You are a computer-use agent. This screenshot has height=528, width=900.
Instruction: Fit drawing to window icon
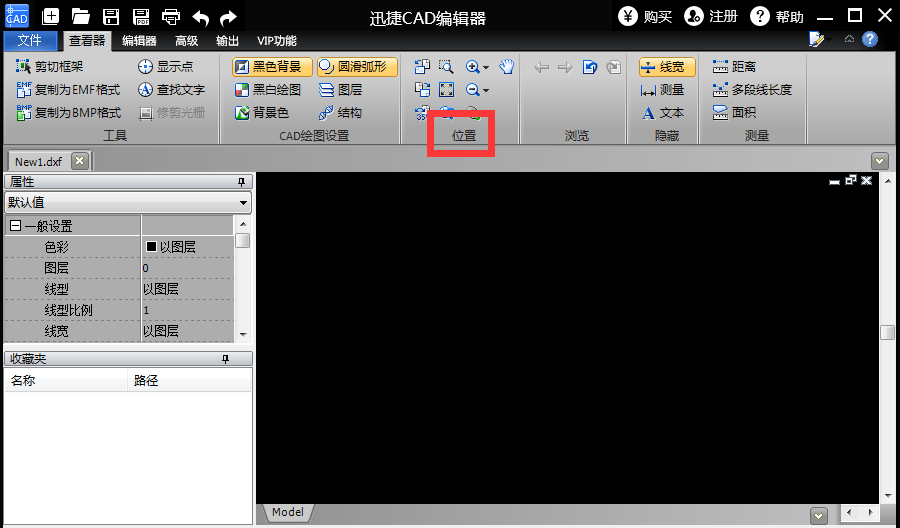coord(446,90)
